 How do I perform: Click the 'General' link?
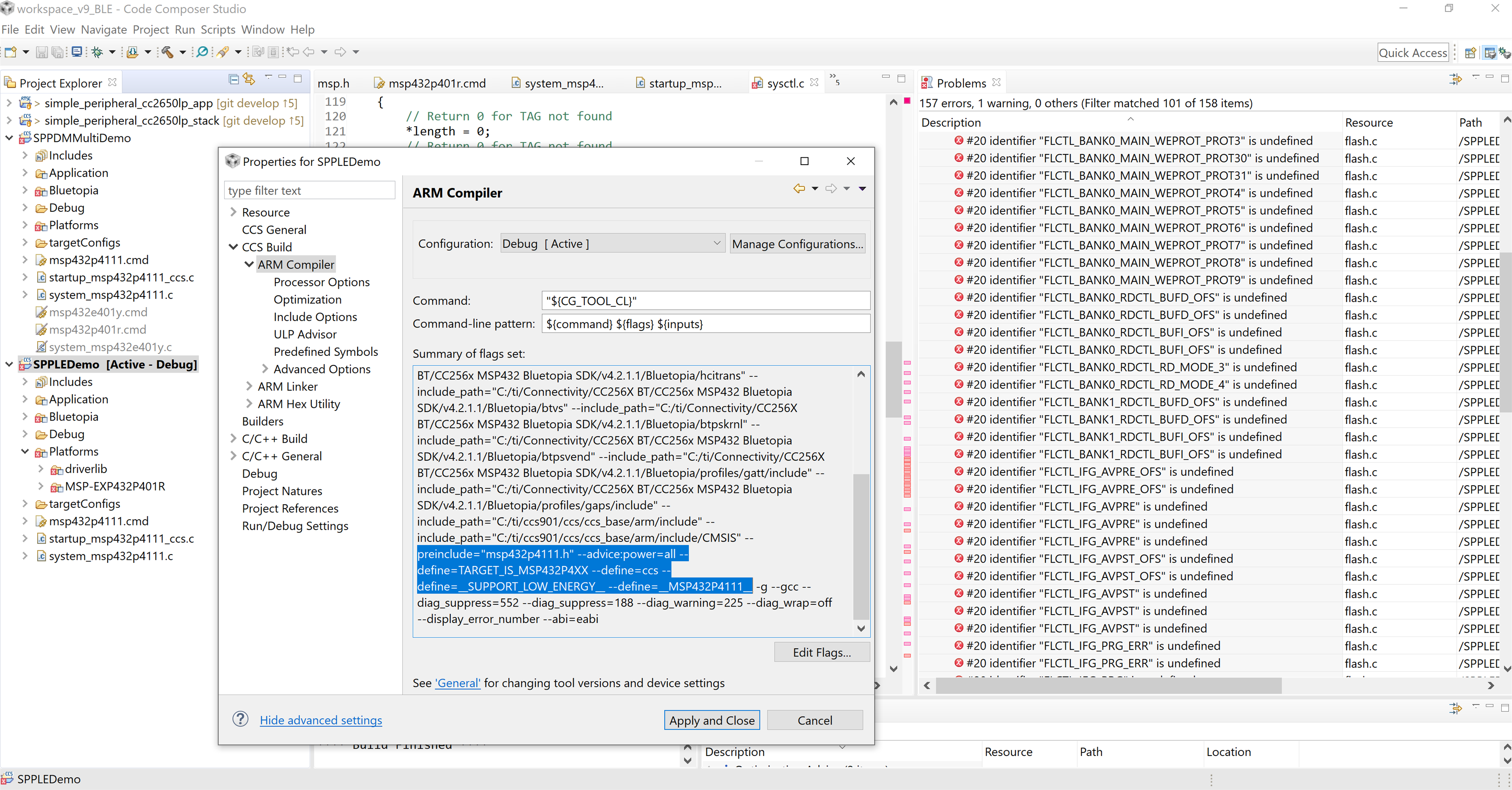(458, 683)
